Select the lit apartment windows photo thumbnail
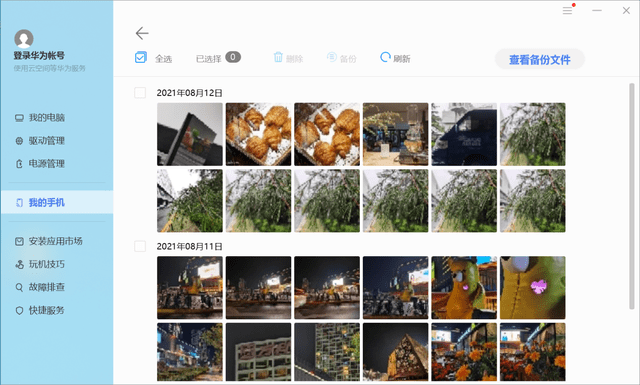Image resolution: width=640 pixels, height=385 pixels. pyautogui.click(x=327, y=352)
